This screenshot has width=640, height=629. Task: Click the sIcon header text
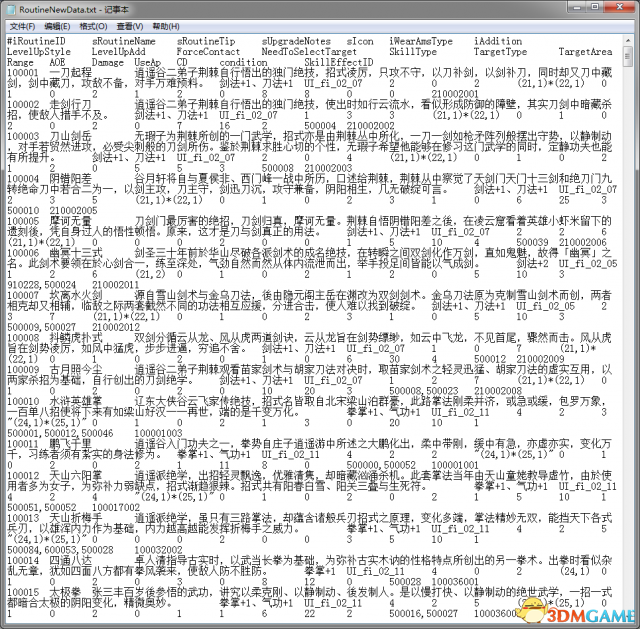pos(360,41)
